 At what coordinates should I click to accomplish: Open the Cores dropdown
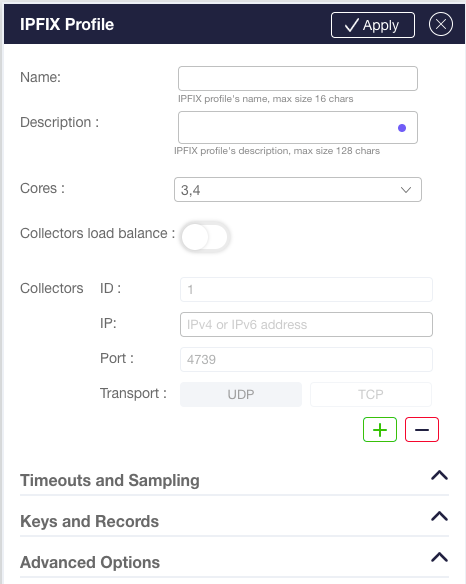tap(298, 190)
